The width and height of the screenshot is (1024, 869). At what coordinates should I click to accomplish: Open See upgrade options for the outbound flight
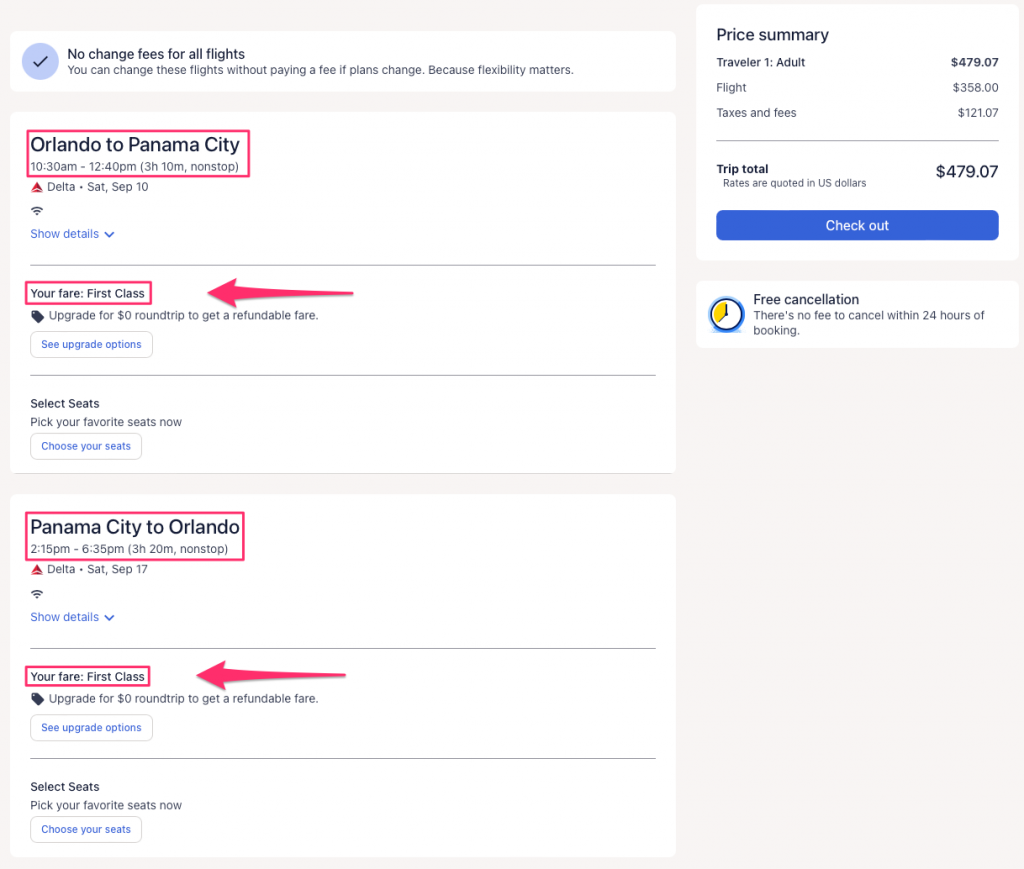click(x=91, y=344)
